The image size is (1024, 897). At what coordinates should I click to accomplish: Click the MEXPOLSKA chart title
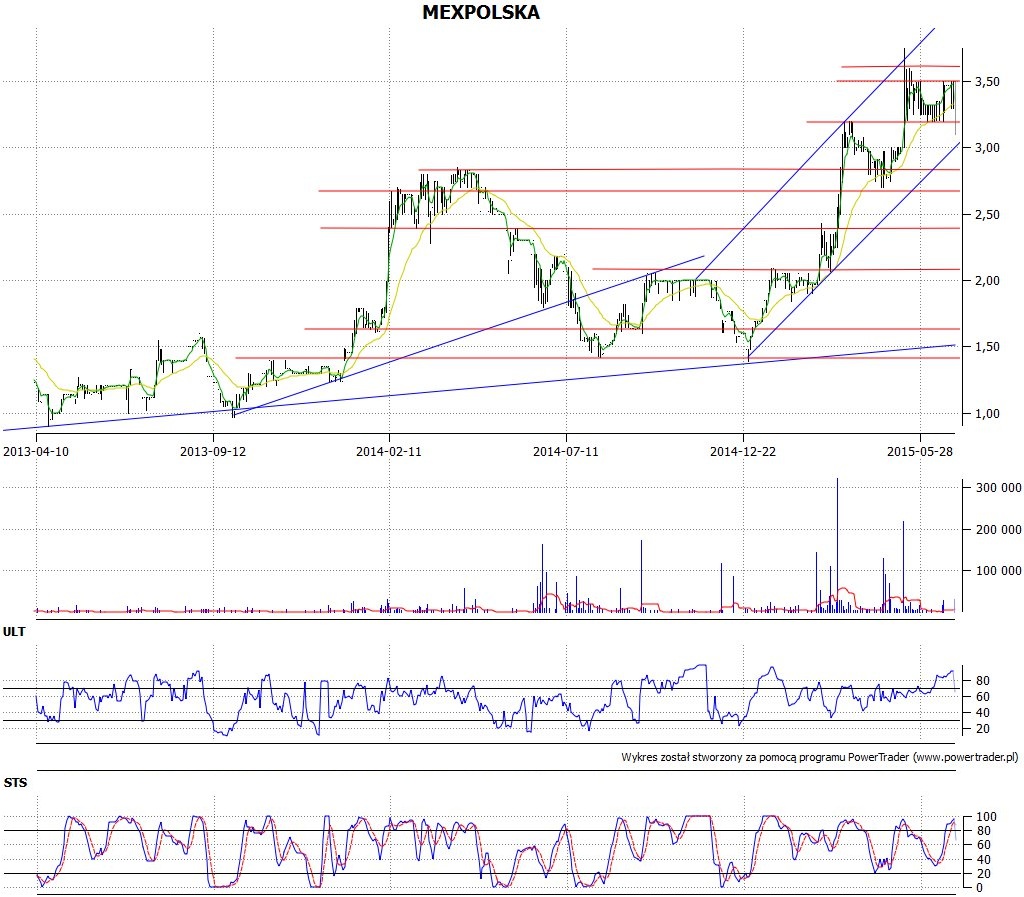click(x=481, y=12)
